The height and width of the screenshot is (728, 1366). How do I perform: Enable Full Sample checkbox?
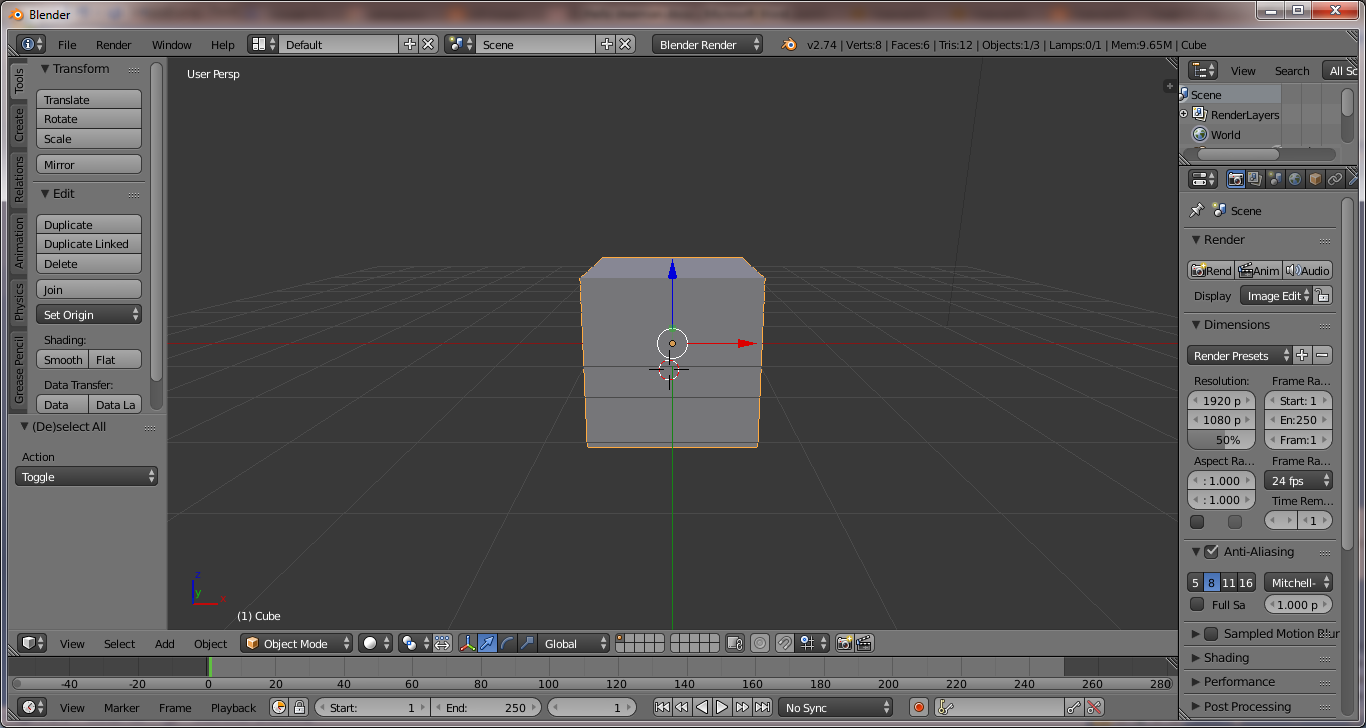(1197, 604)
